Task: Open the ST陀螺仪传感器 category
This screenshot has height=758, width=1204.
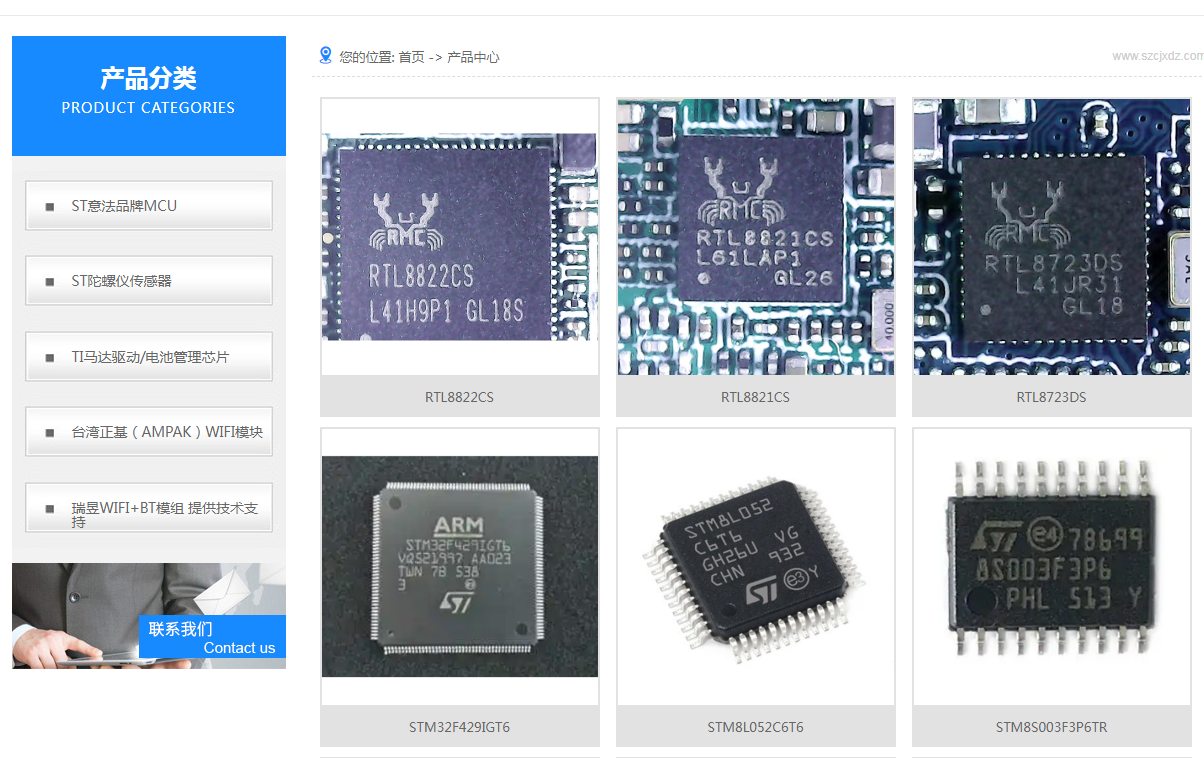Action: click(149, 281)
